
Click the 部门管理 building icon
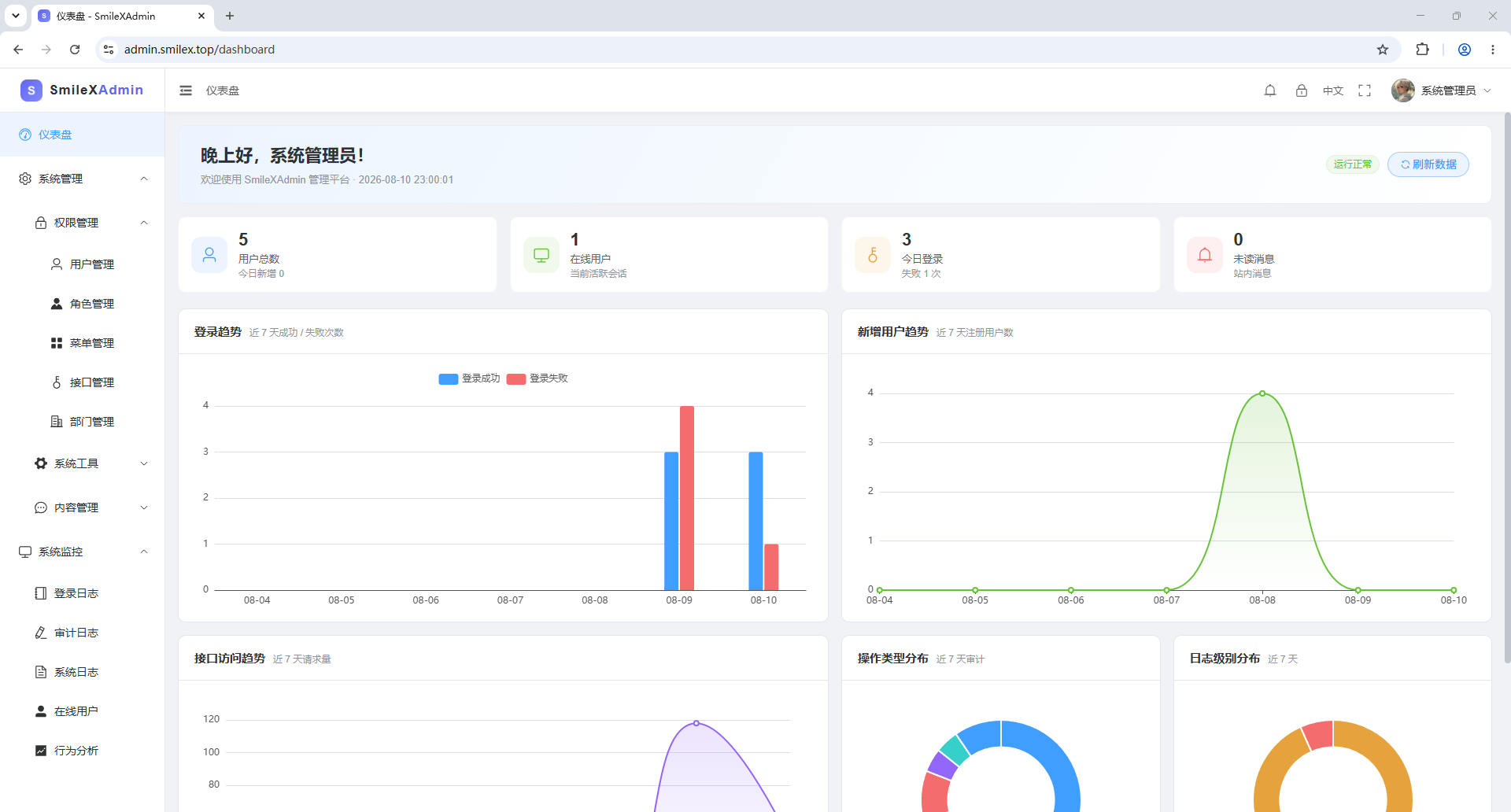pos(57,422)
